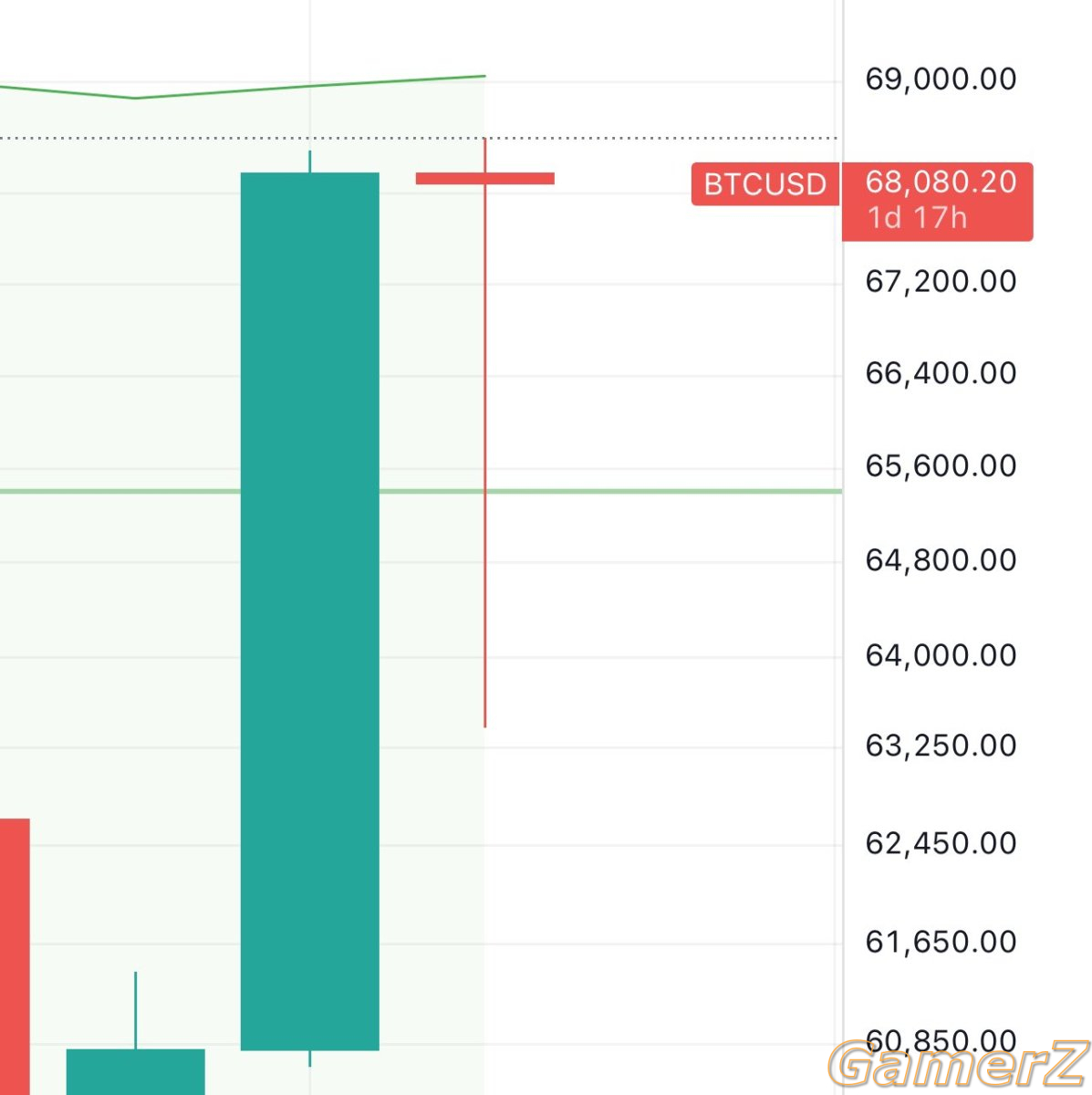
Task: Click the BTCUSD symbol label
Action: (764, 184)
